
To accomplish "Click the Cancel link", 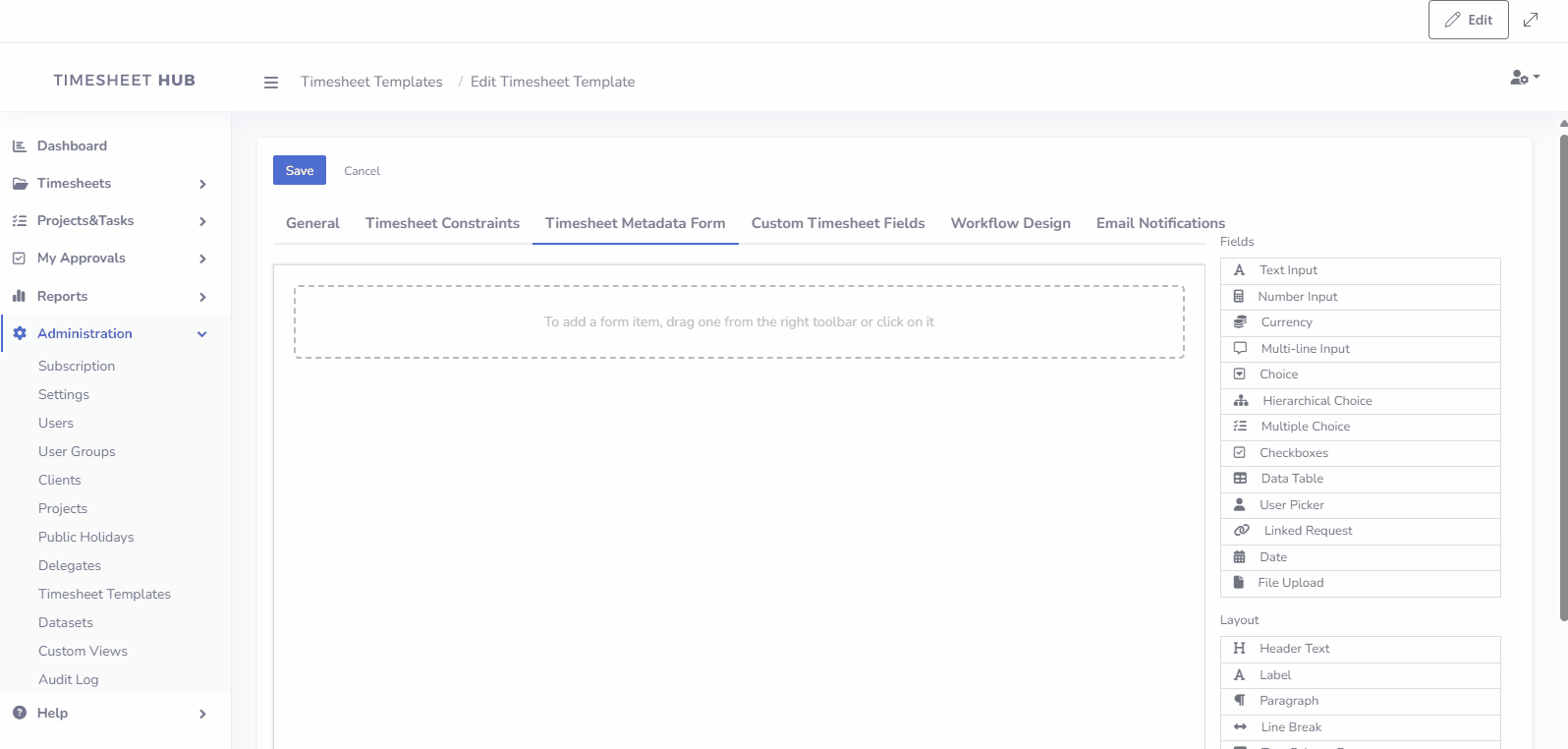I will click(362, 171).
